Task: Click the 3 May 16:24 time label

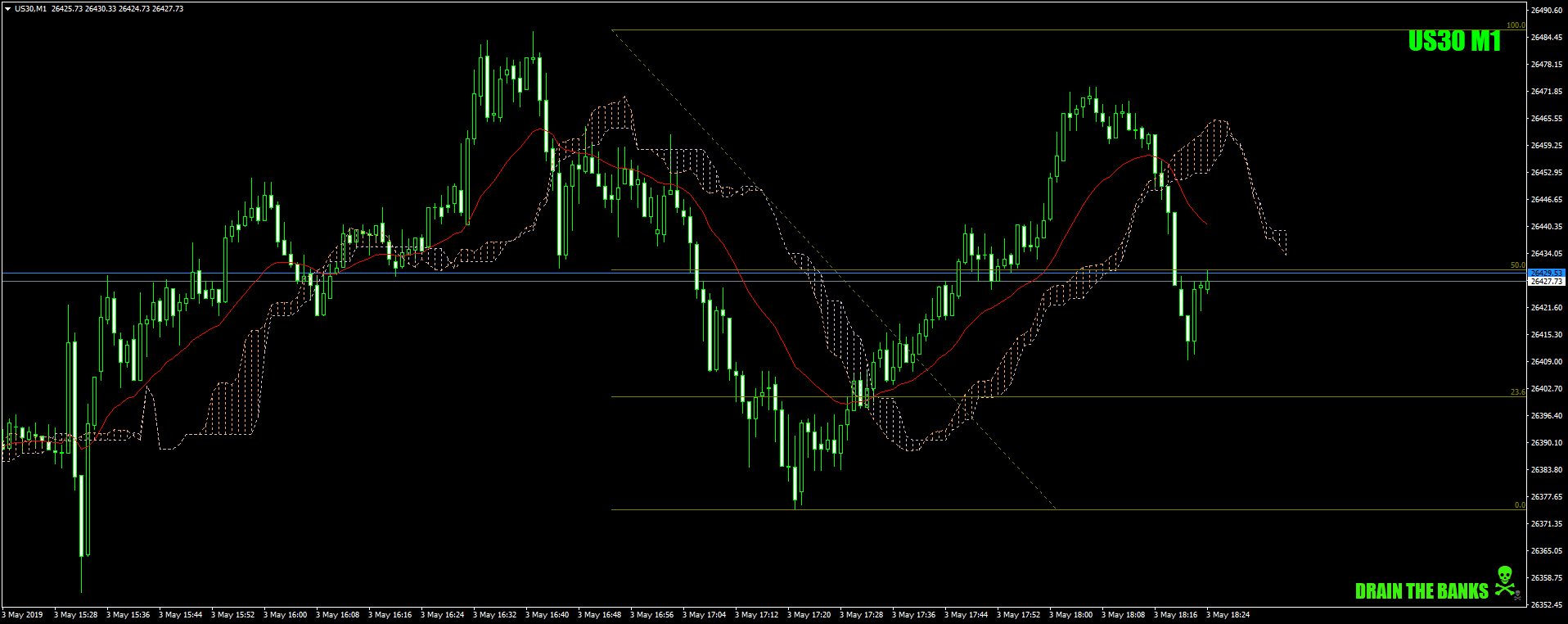Action: tap(443, 615)
